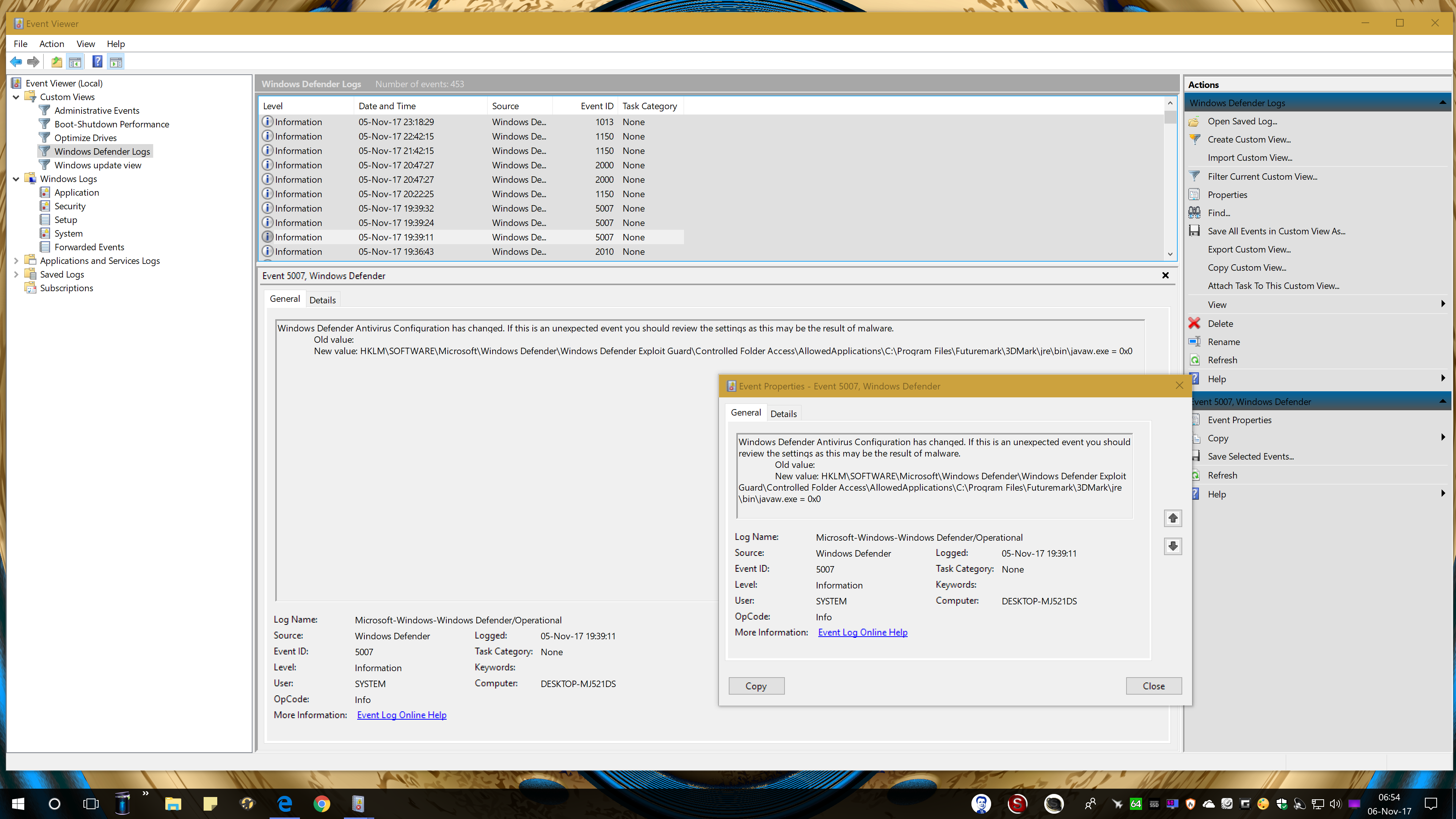This screenshot has height=819, width=1456.
Task: Click Close button in Event Properties
Action: pyautogui.click(x=1153, y=686)
